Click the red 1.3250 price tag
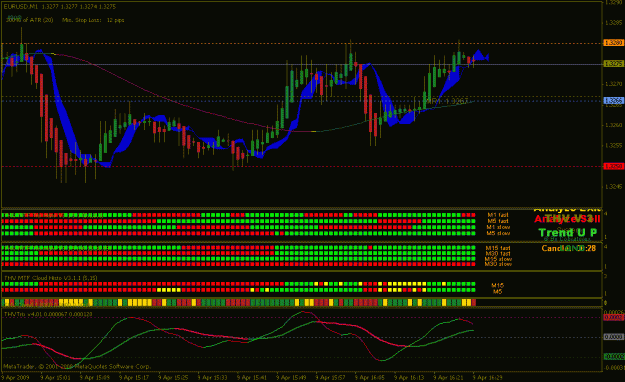The height and width of the screenshot is (382, 625). (614, 166)
